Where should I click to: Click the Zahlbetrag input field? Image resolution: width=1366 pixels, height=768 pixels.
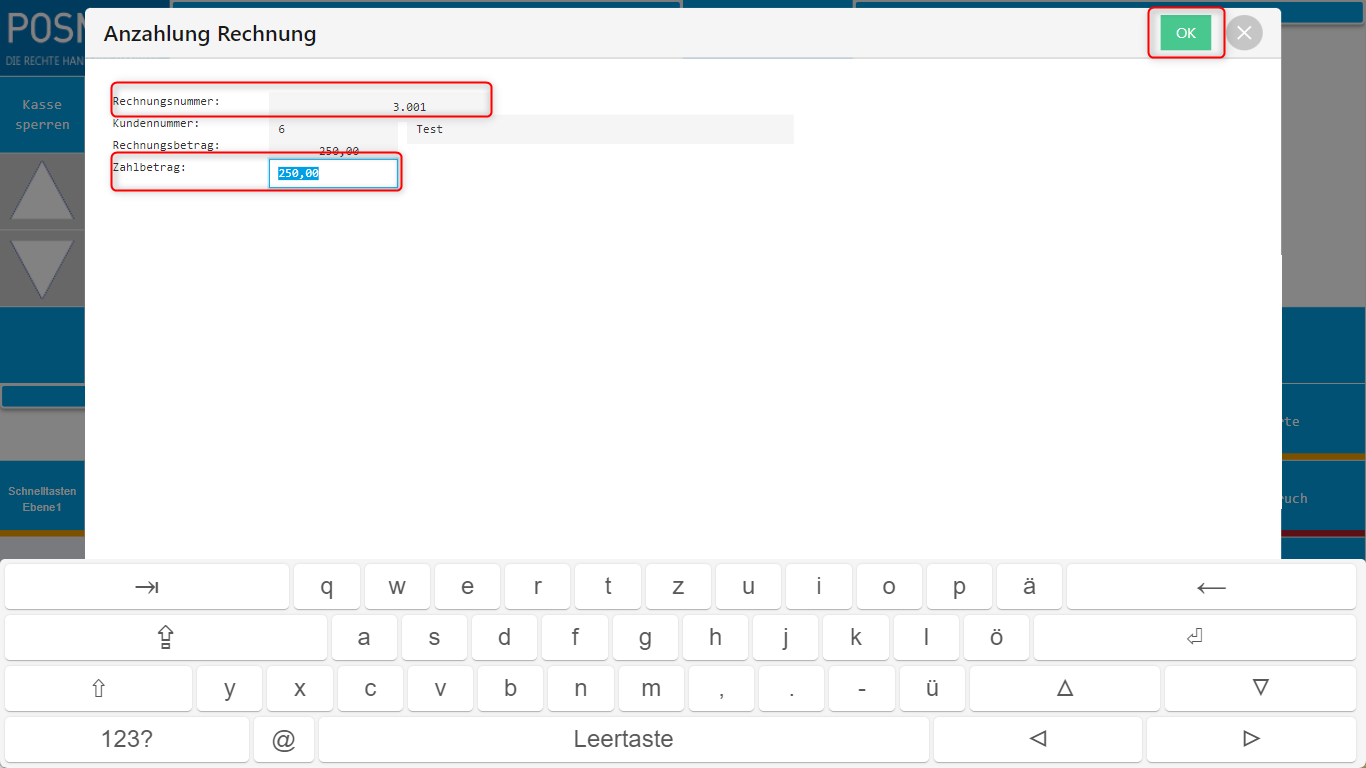click(333, 173)
